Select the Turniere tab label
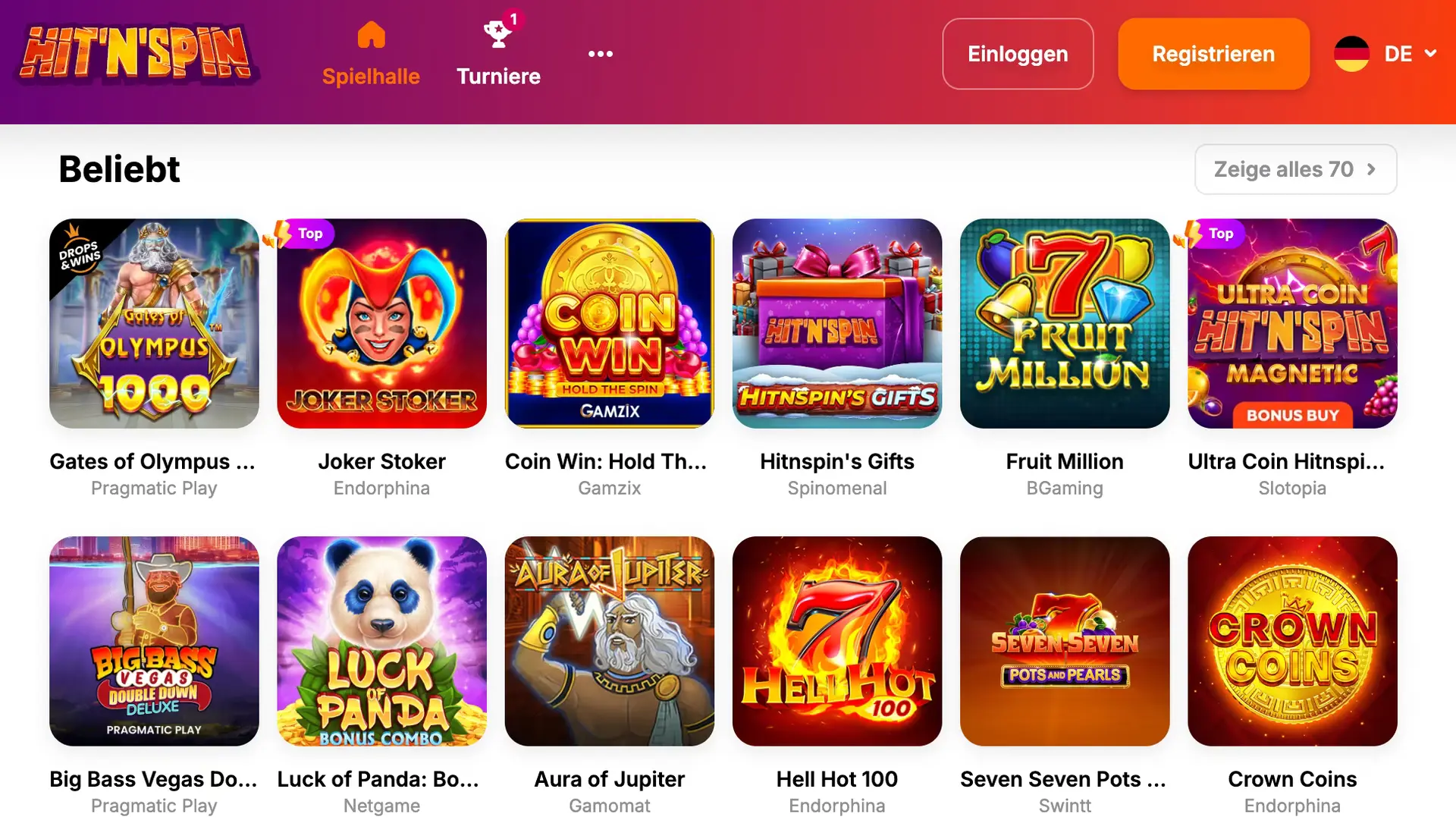Image resolution: width=1456 pixels, height=836 pixels. coord(498,77)
